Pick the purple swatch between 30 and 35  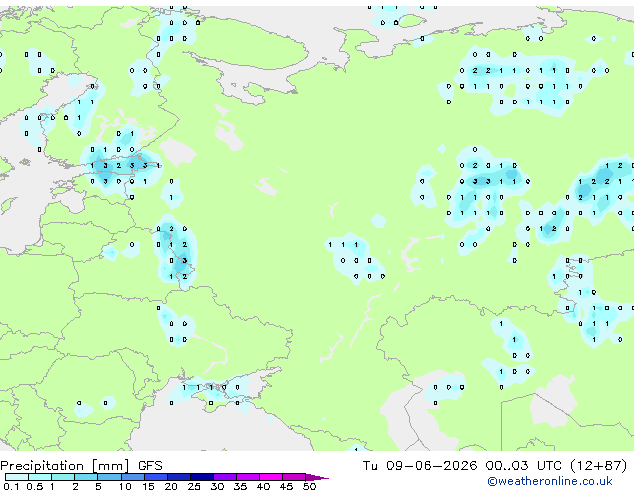click(225, 477)
